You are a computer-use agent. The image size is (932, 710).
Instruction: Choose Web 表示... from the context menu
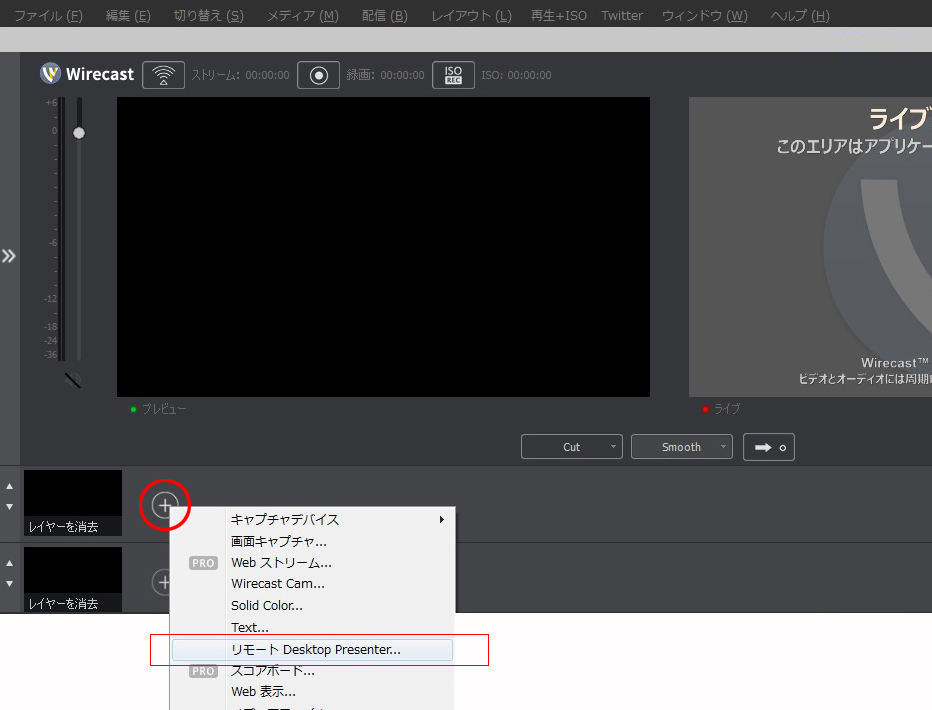[x=313, y=692]
